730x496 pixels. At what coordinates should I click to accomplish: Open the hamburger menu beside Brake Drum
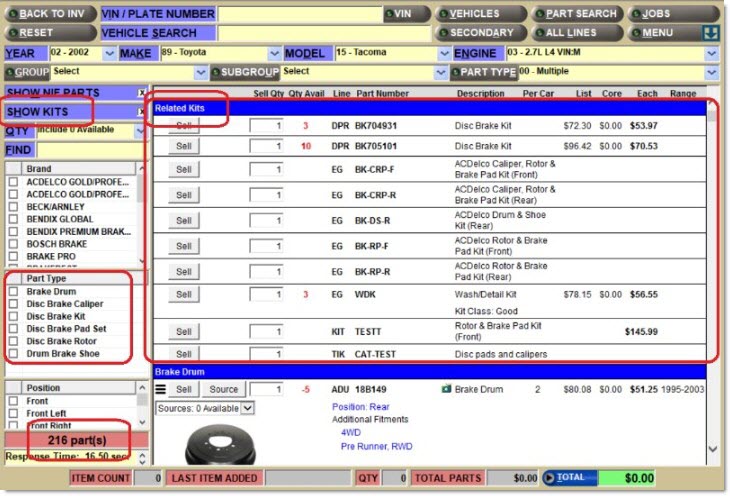pos(159,389)
